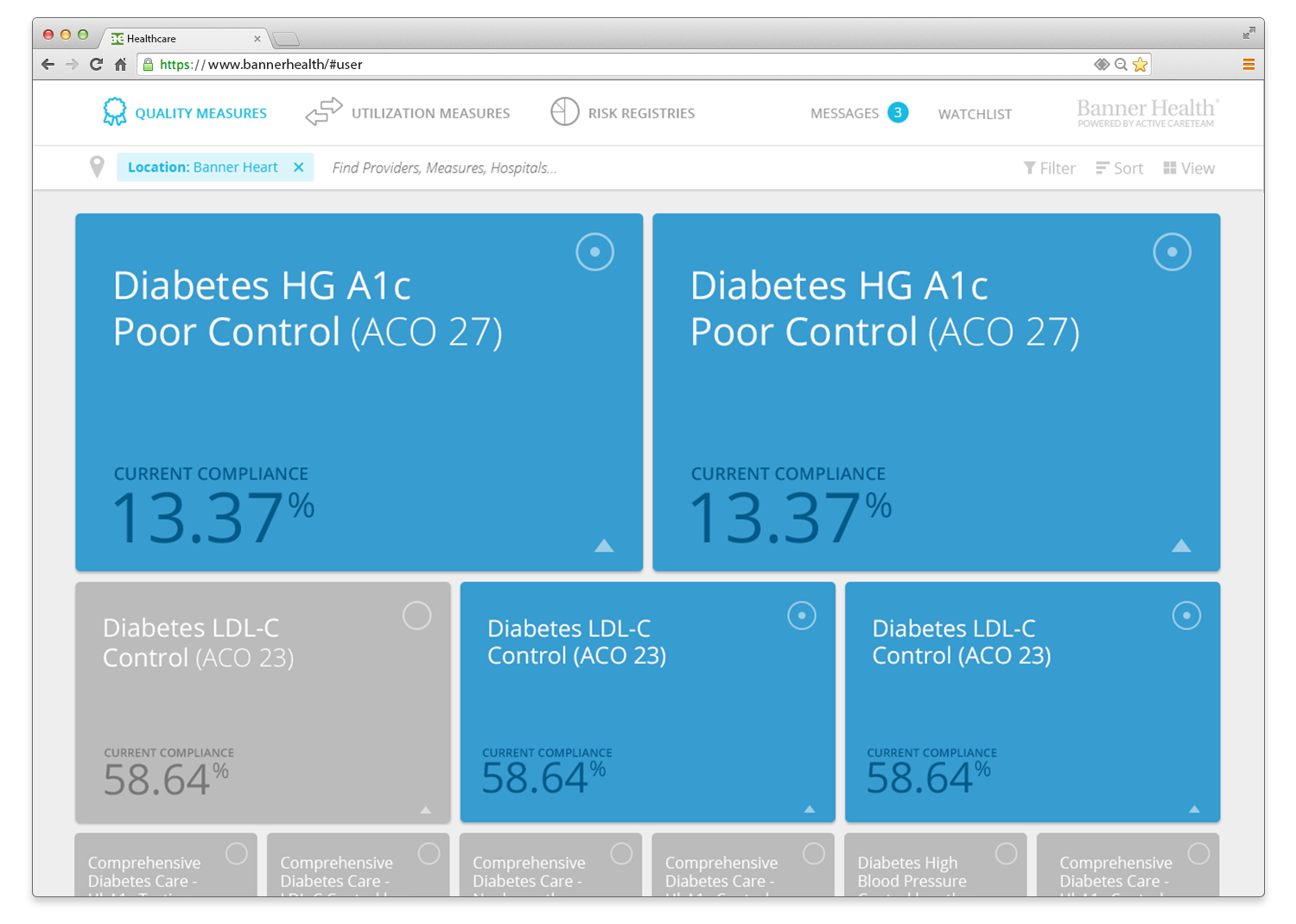Open the gray Diabetes LDL-C Control card title
Image resolution: width=1296 pixels, height=924 pixels.
(x=199, y=642)
